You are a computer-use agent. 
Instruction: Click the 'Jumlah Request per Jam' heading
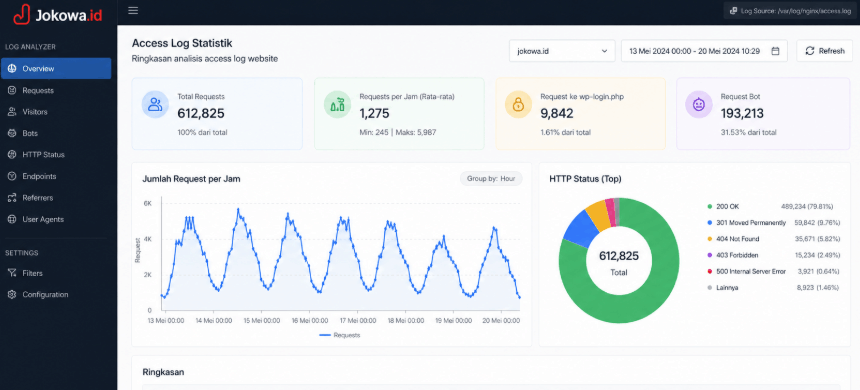pos(191,179)
